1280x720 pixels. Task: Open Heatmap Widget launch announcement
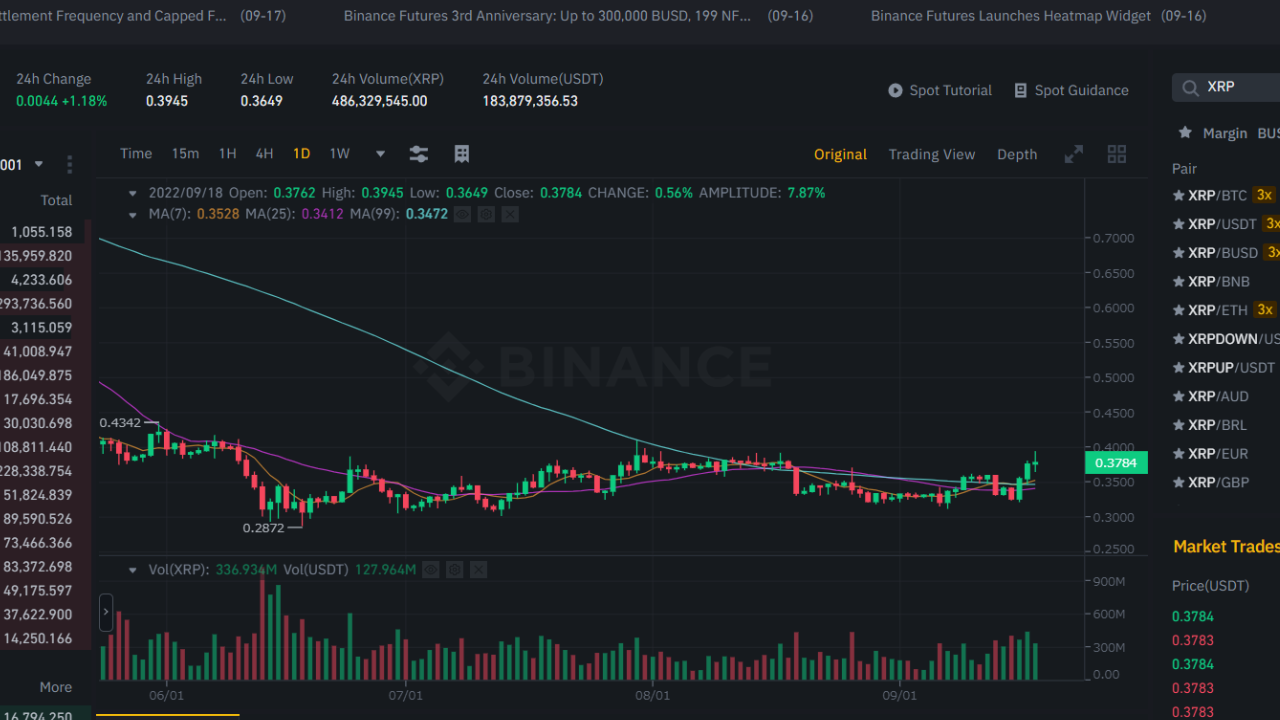point(1011,16)
